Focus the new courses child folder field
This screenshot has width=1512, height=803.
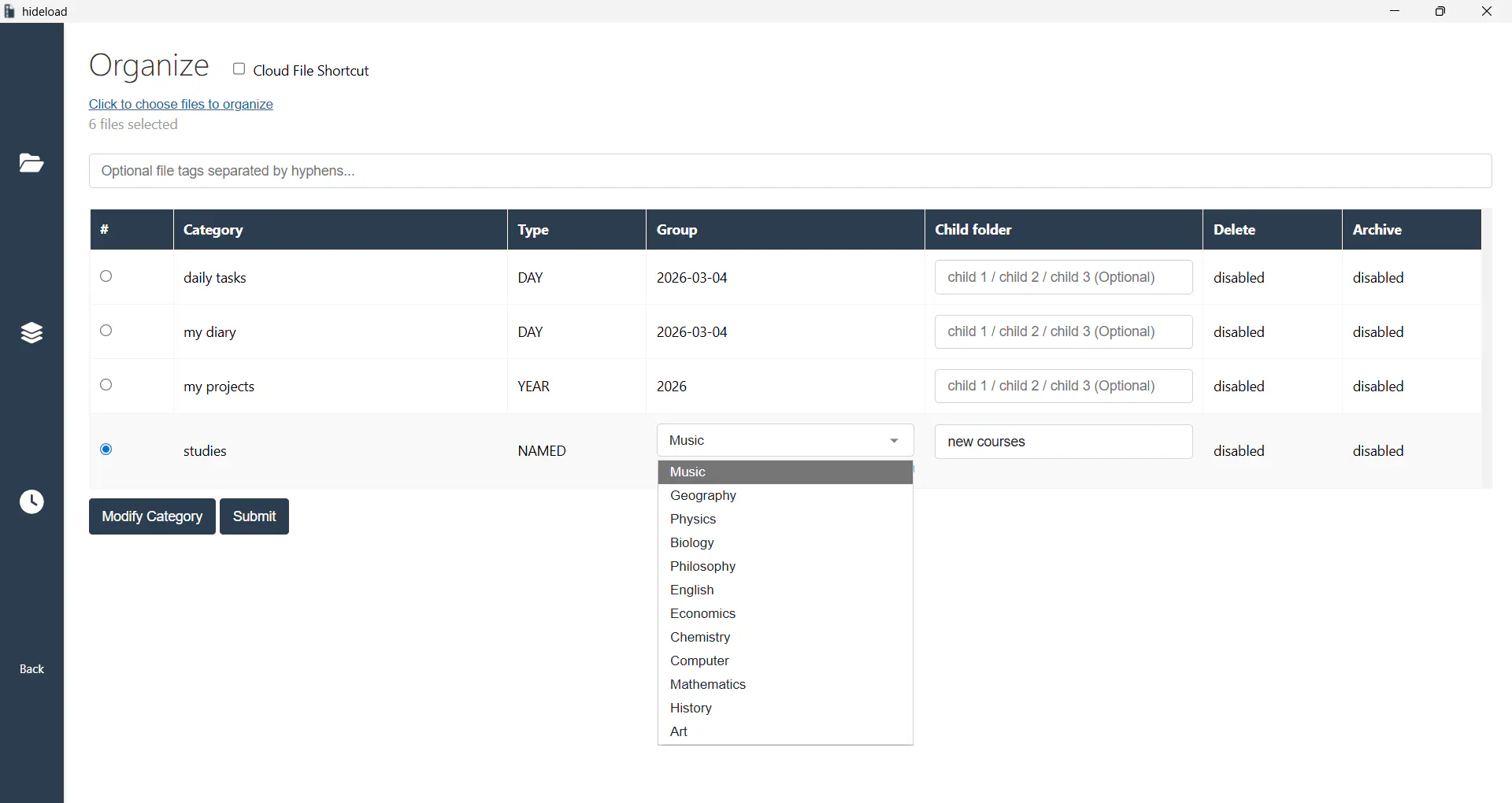(1063, 442)
